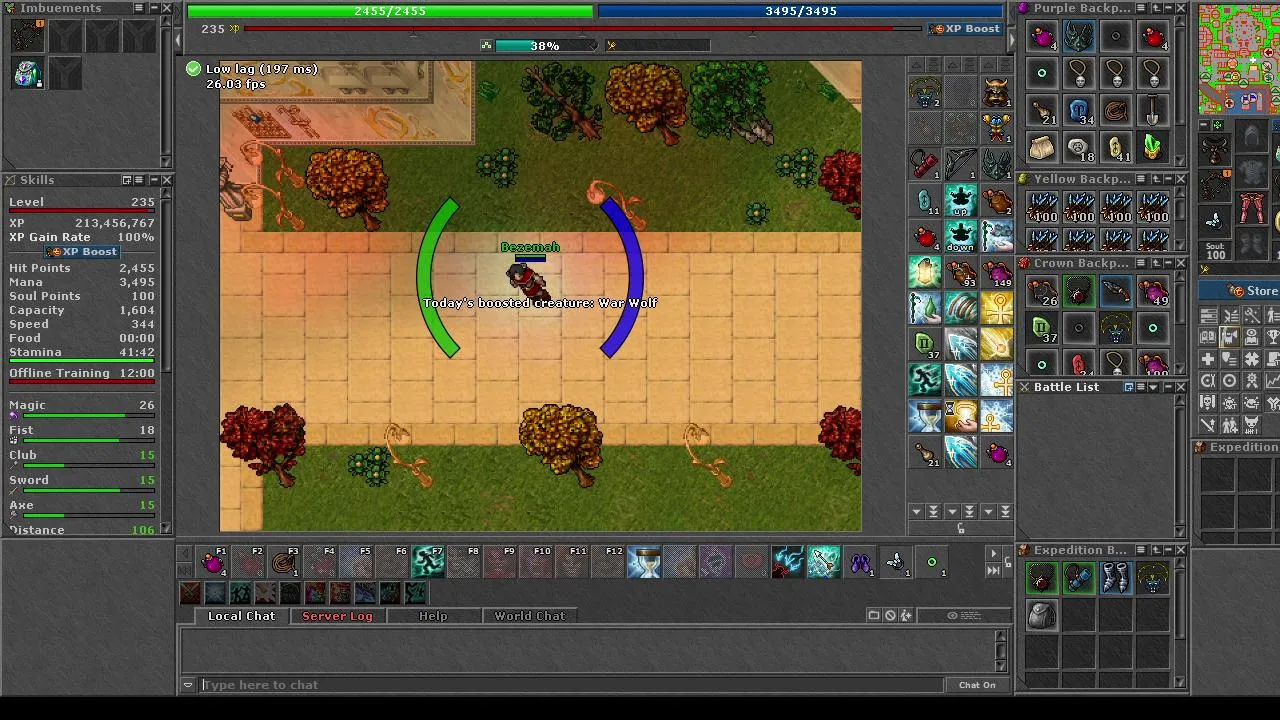1280x720 pixels.
Task: Use the 'down' levitate spell icon
Action: [961, 237]
